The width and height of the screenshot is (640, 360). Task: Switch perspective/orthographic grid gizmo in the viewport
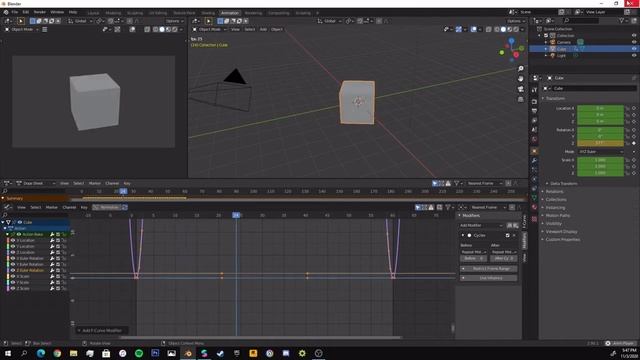click(520, 99)
